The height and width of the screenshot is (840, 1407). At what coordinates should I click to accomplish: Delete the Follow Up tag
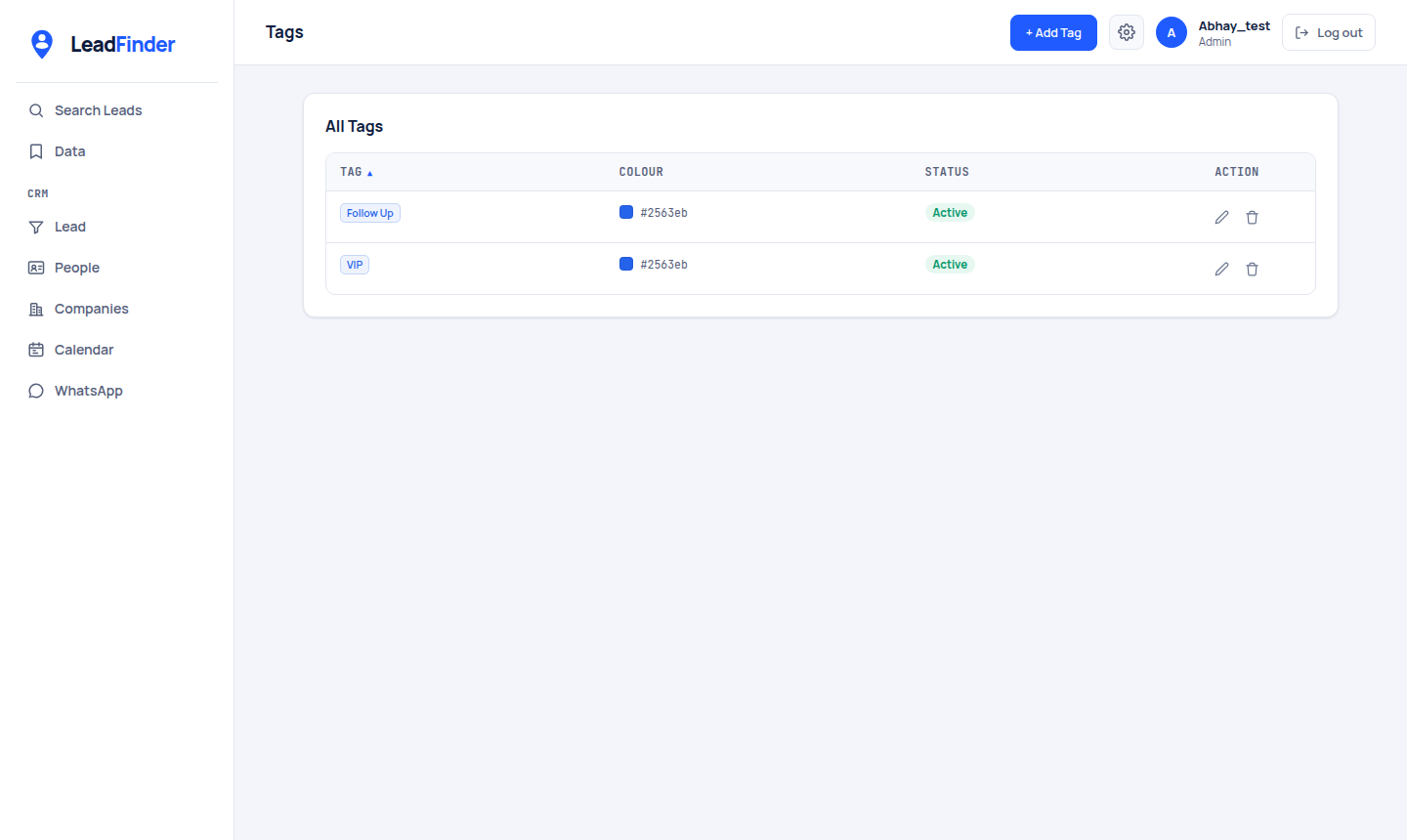[1252, 217]
